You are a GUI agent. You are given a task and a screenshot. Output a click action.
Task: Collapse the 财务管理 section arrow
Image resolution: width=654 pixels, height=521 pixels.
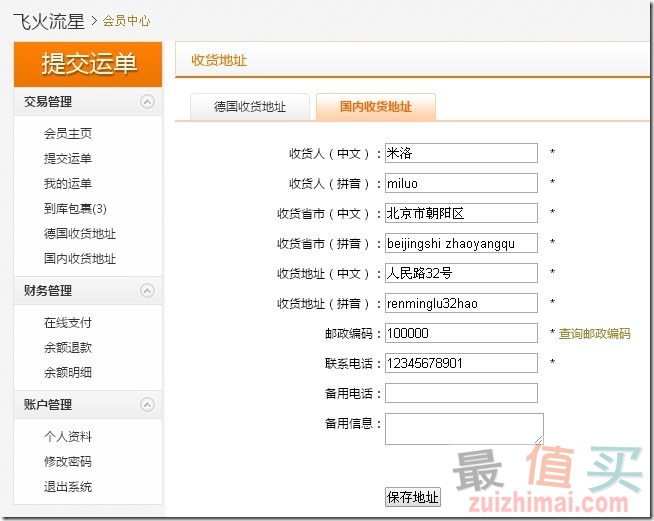coord(147,290)
